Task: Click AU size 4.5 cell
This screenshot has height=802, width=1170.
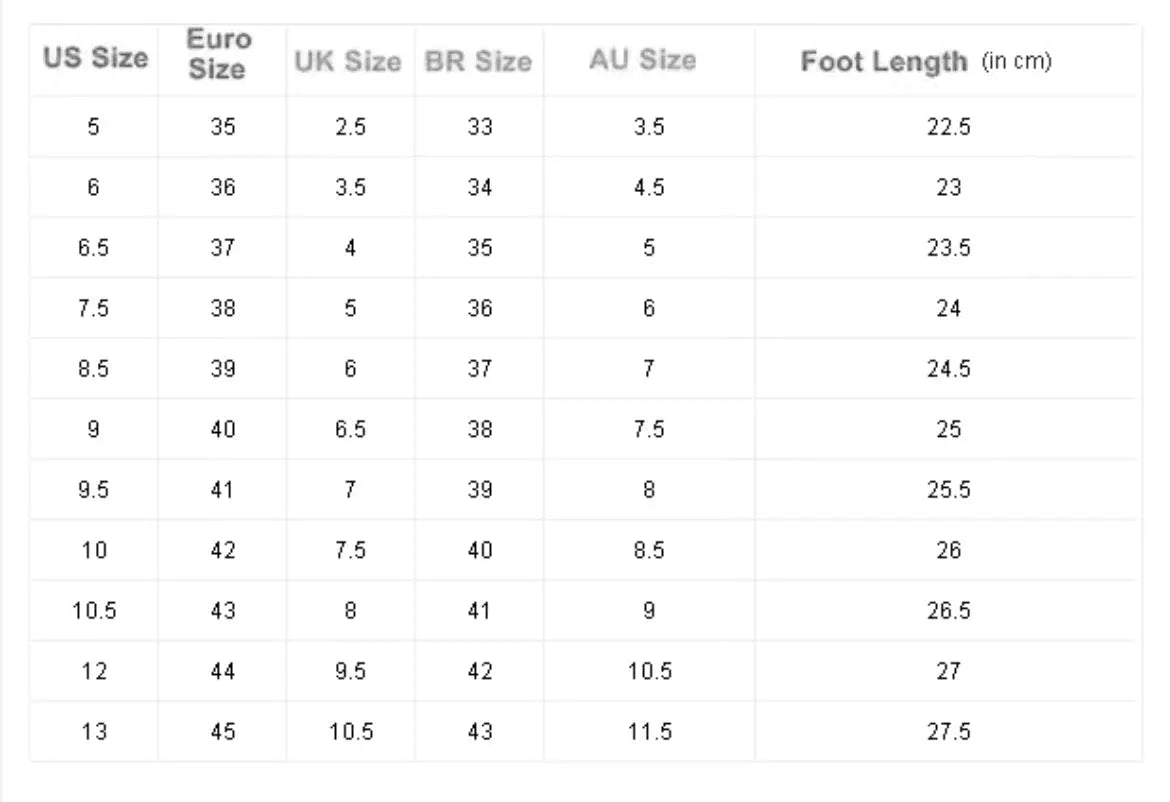Action: tap(649, 187)
